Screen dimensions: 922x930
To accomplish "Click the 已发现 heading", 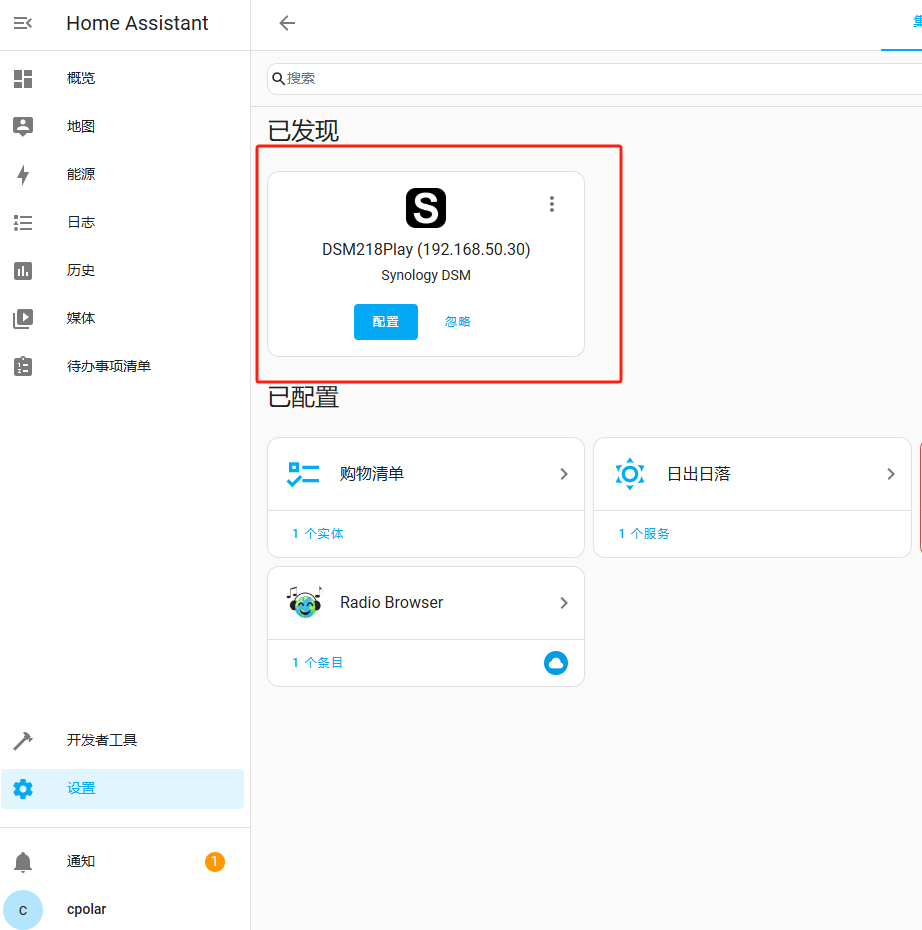I will click(x=303, y=131).
